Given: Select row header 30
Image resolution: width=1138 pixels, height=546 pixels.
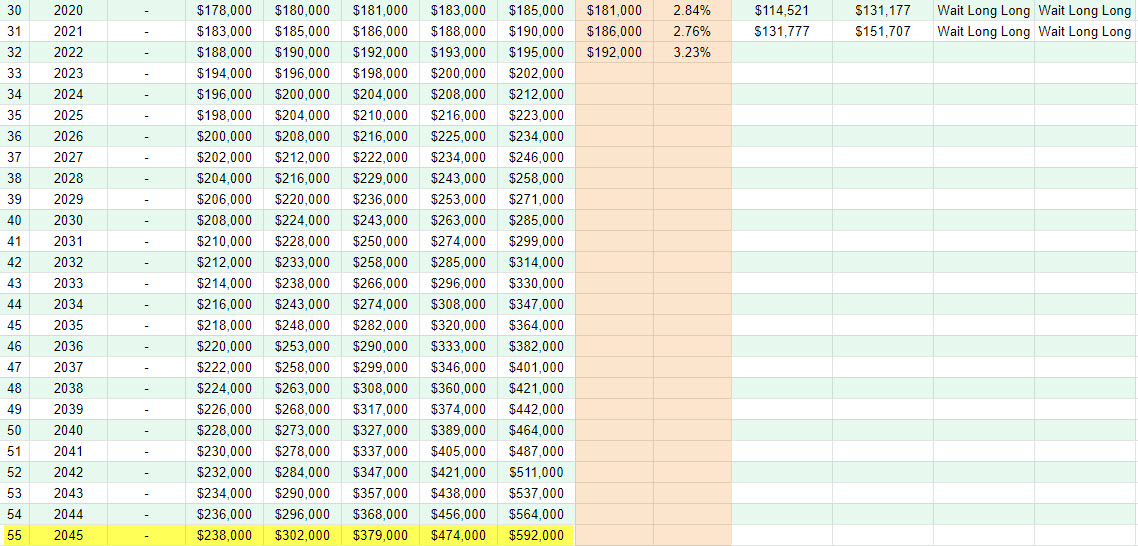Looking at the screenshot, I should click(x=14, y=10).
